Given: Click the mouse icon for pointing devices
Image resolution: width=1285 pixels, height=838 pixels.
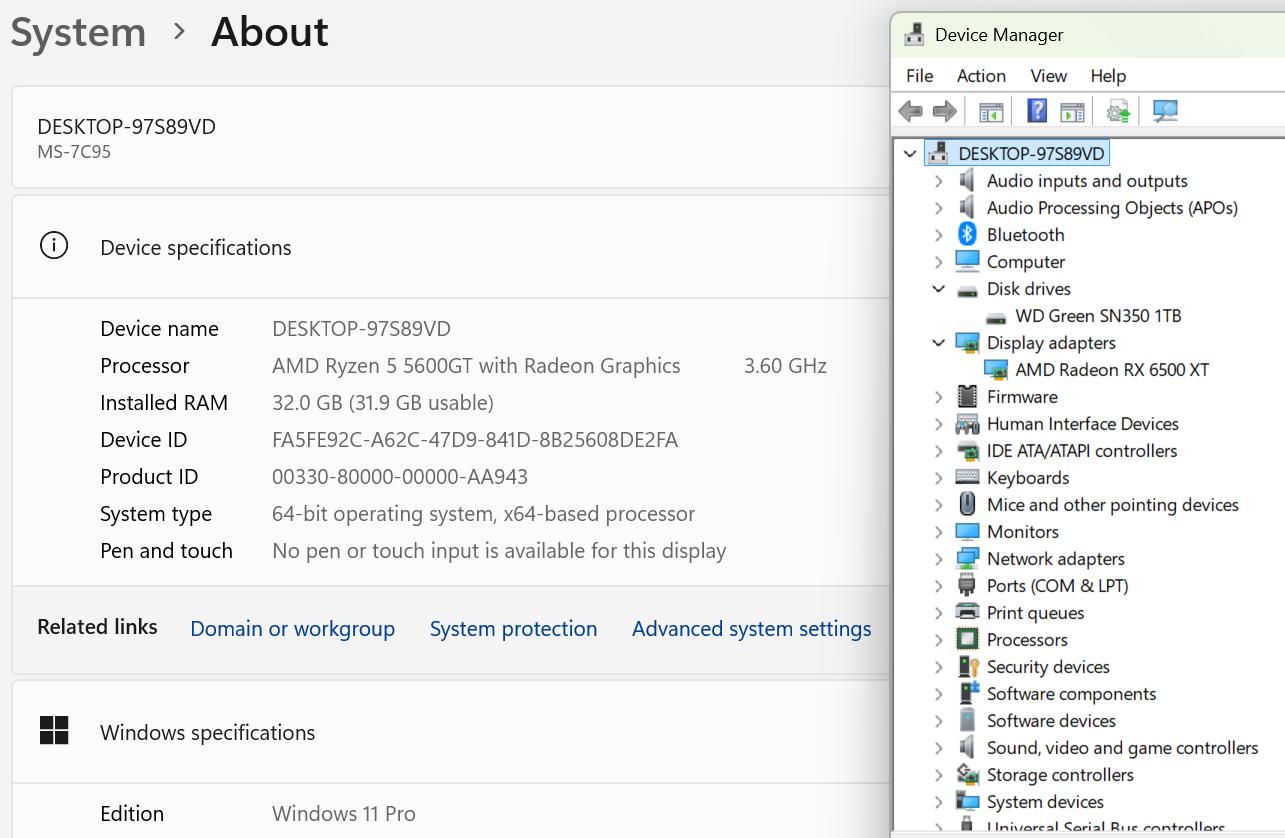Looking at the screenshot, I should coord(967,504).
